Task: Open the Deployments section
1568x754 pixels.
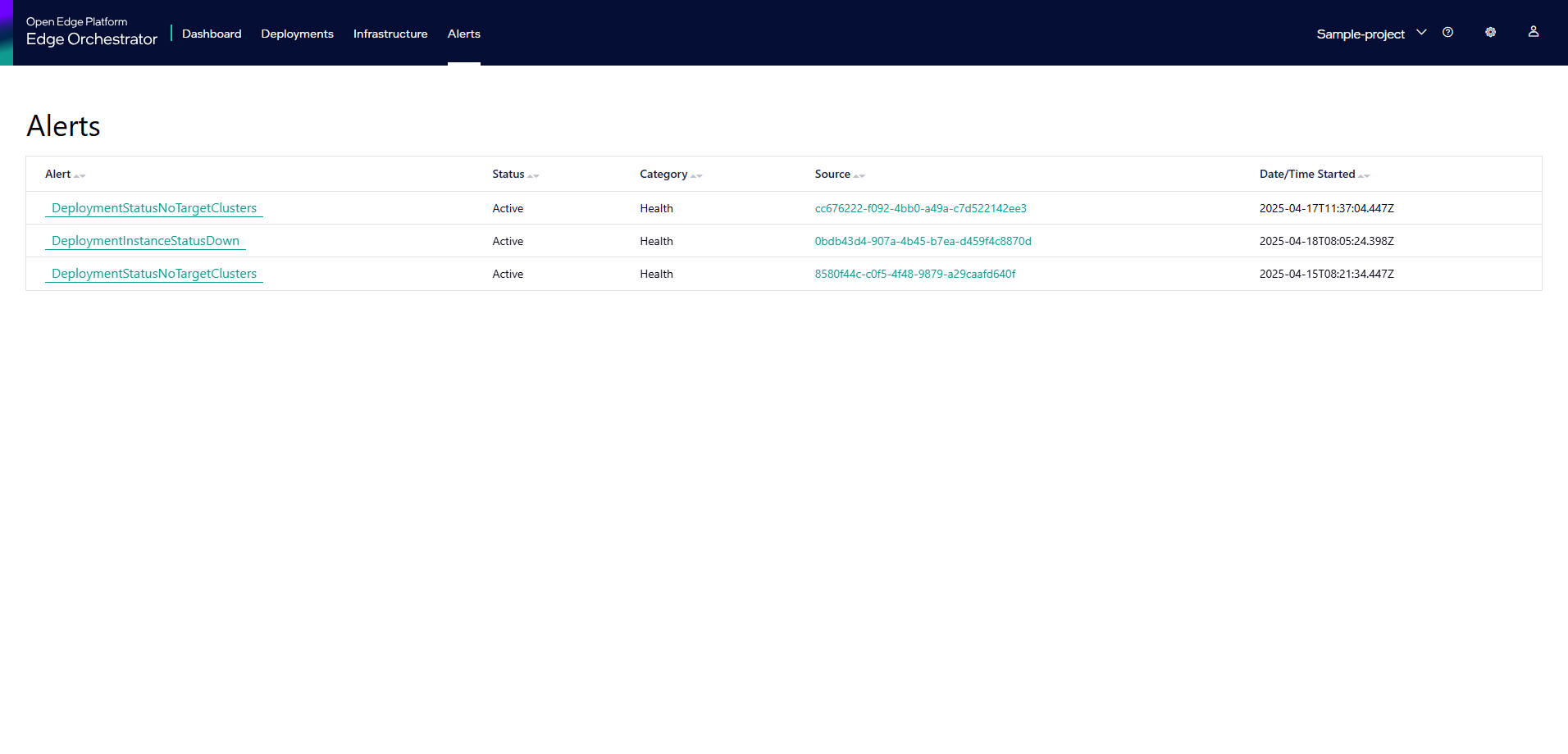Action: [297, 34]
